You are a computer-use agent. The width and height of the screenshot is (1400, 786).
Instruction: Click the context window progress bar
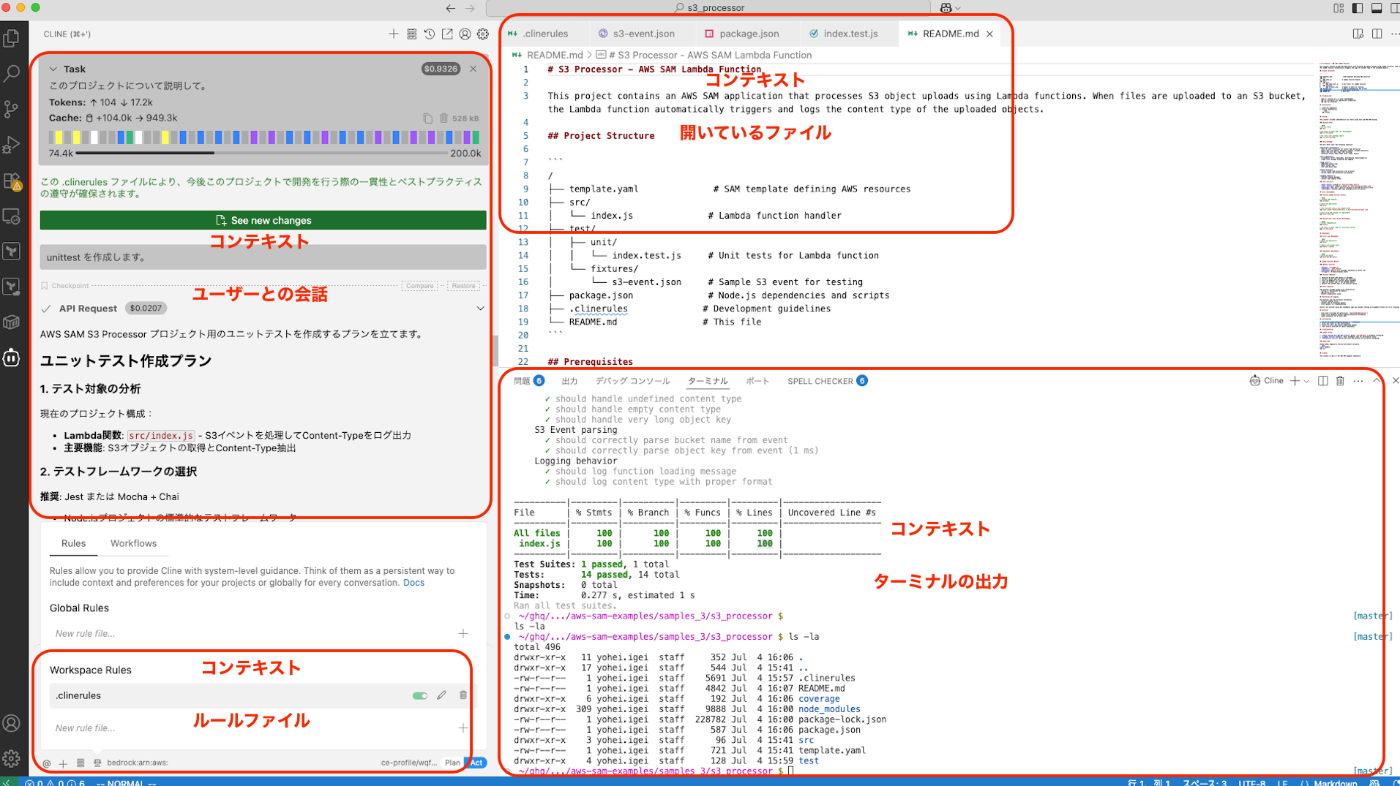pyautogui.click(x=262, y=153)
